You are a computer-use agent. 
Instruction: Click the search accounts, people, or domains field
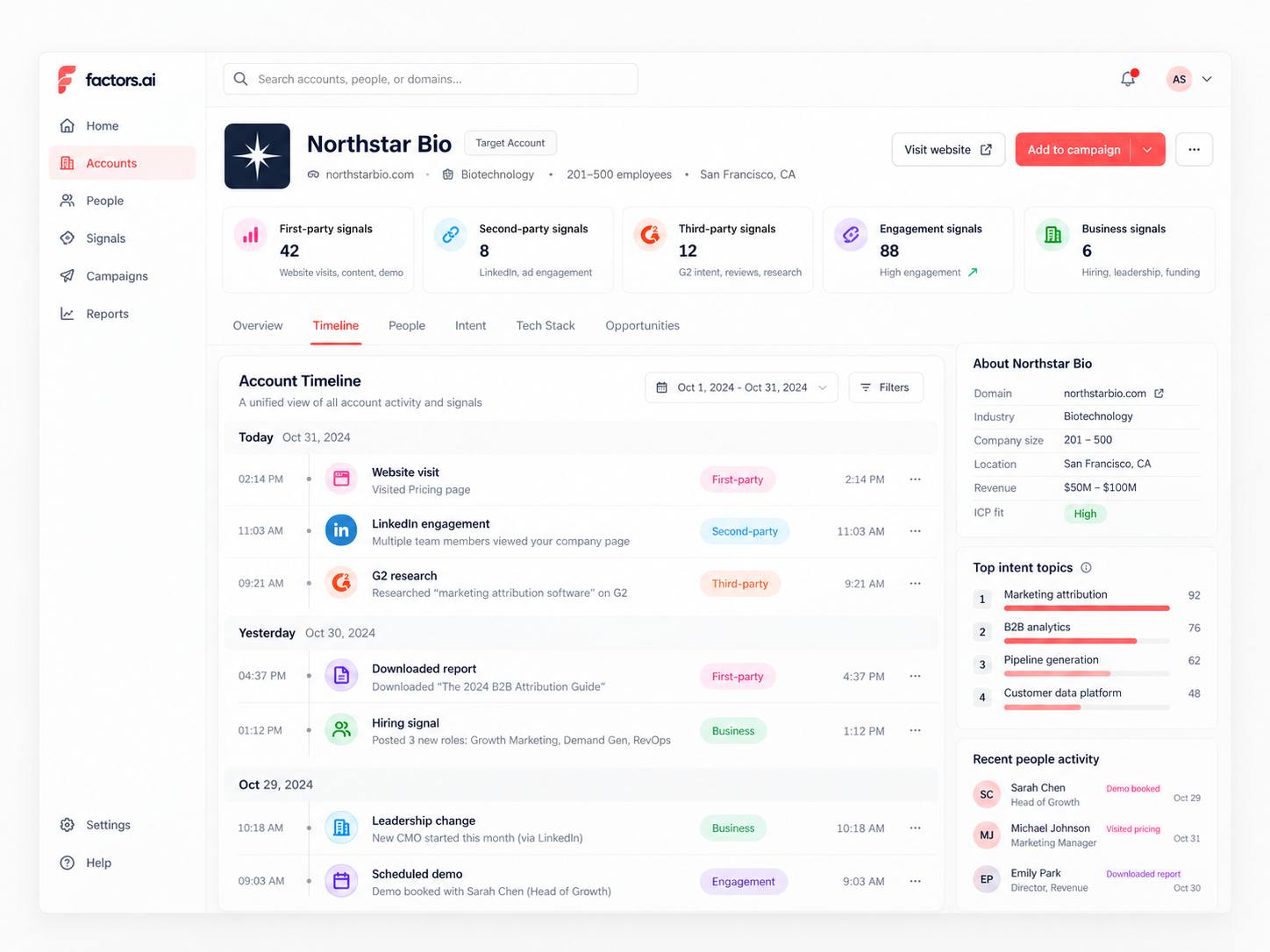click(431, 79)
